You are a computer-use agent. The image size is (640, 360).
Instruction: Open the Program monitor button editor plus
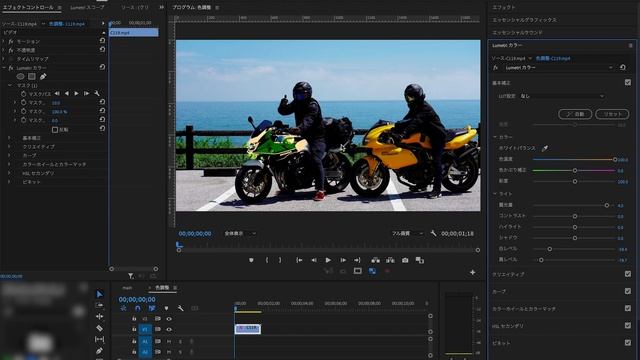[472, 272]
